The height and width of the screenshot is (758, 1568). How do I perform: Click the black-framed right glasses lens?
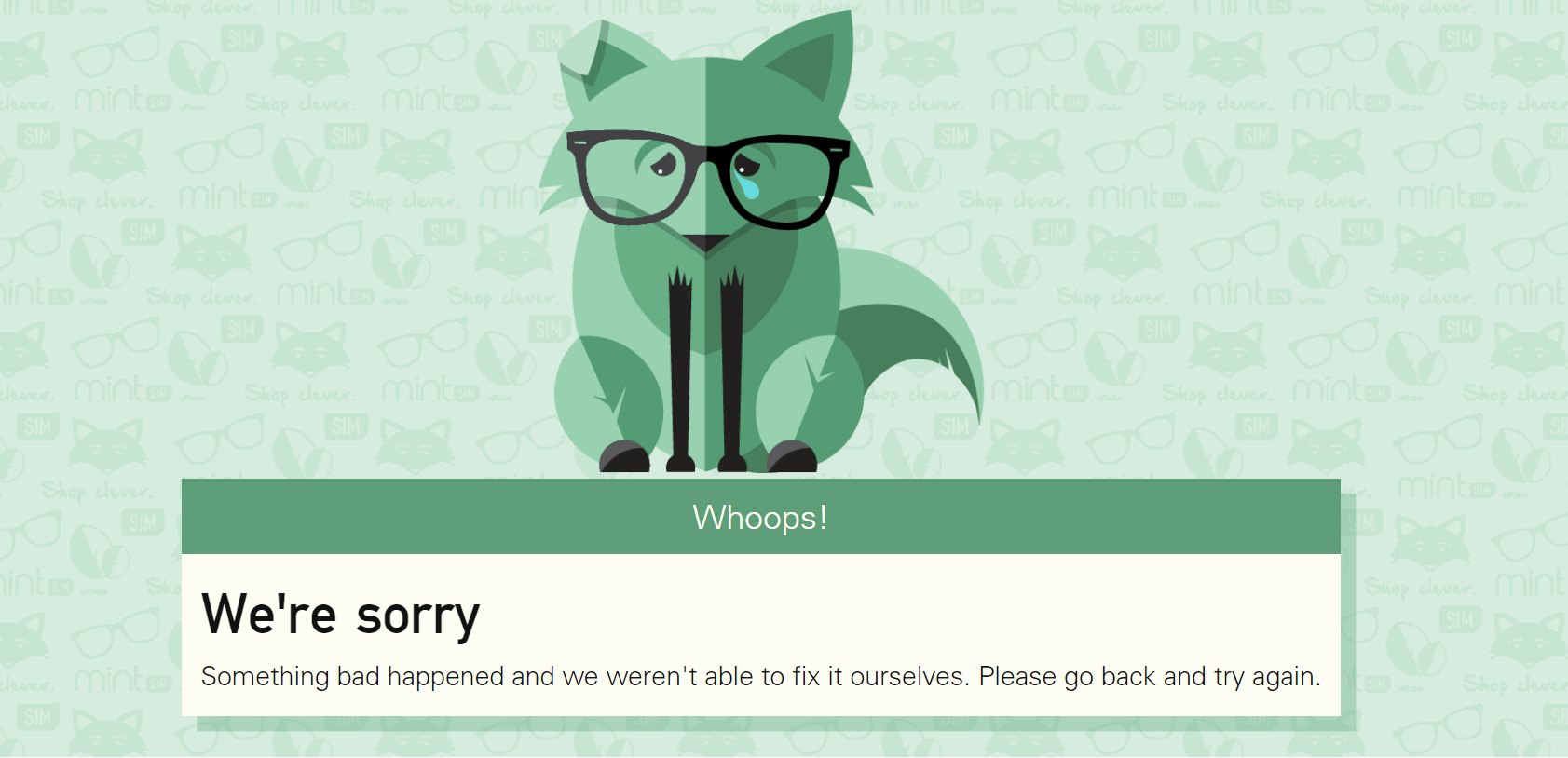coord(778,182)
